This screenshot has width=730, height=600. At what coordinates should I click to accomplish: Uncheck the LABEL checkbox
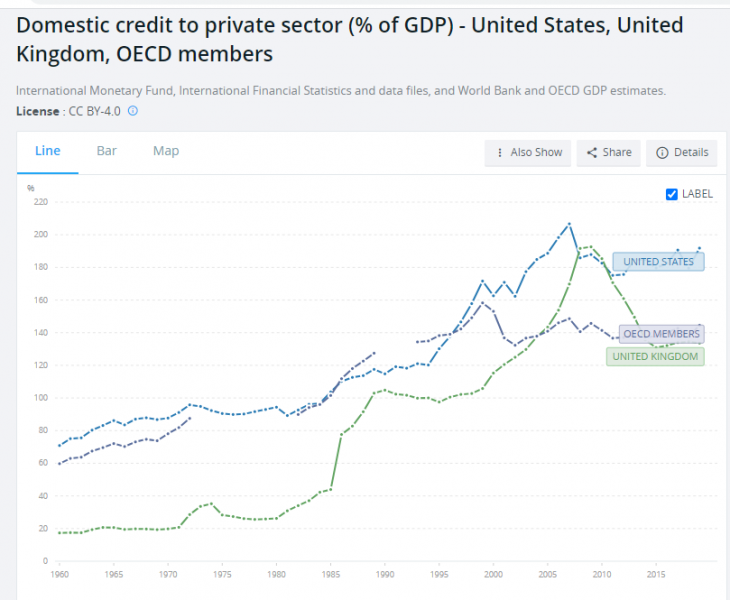pyautogui.click(x=672, y=194)
